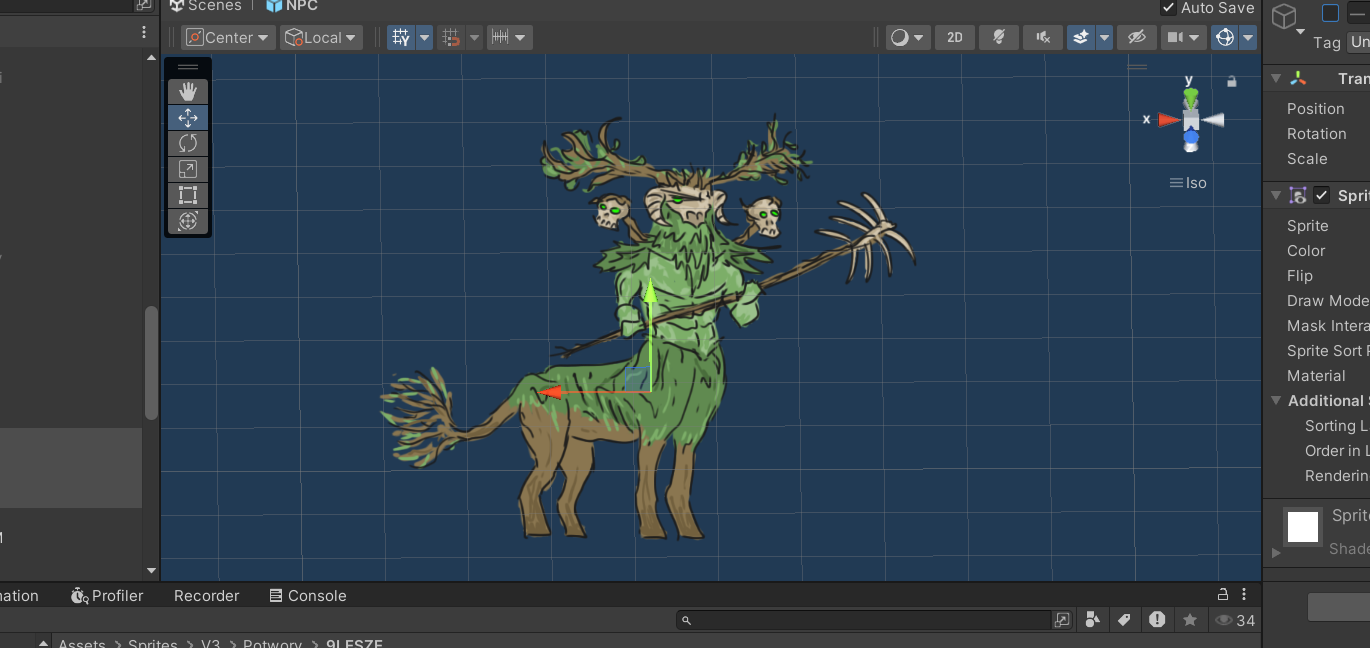
Task: Select the Scale tool
Action: (188, 169)
